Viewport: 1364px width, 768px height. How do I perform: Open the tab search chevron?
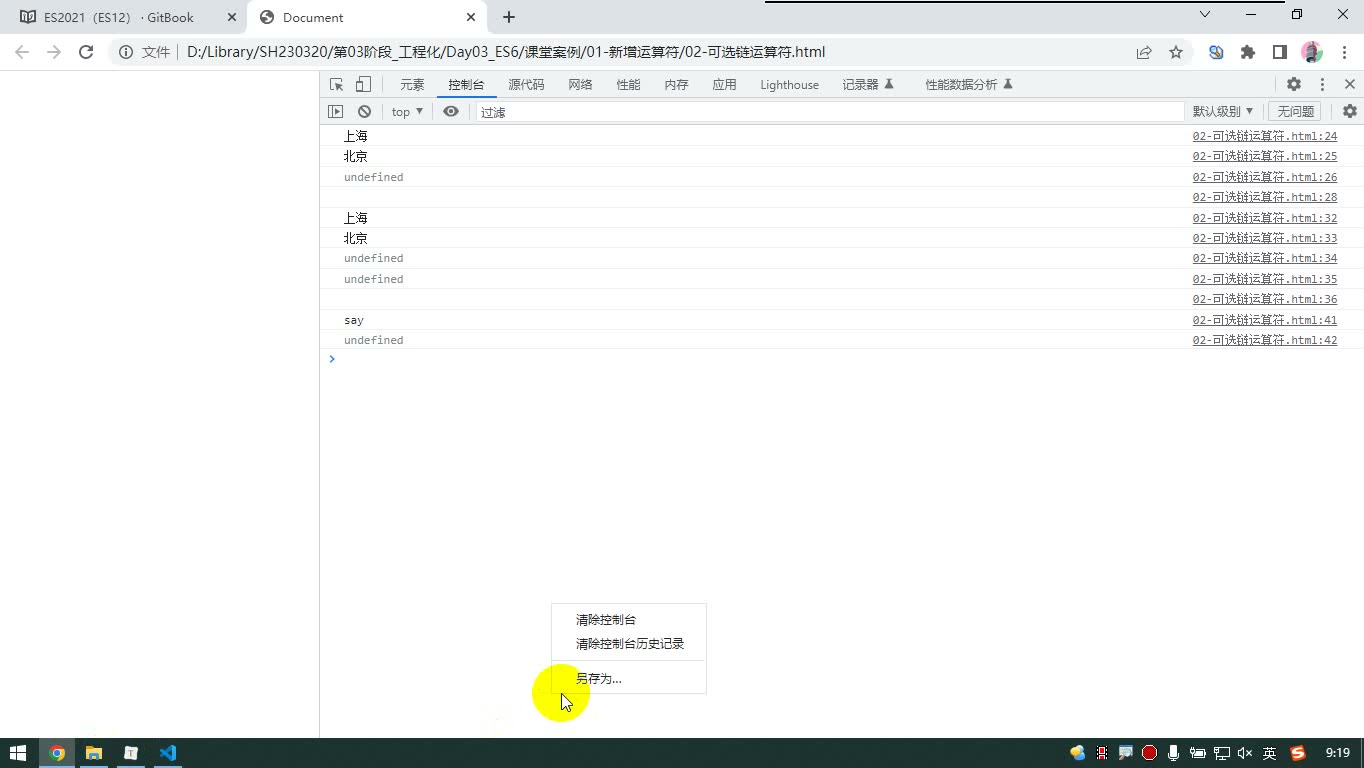(x=1205, y=14)
